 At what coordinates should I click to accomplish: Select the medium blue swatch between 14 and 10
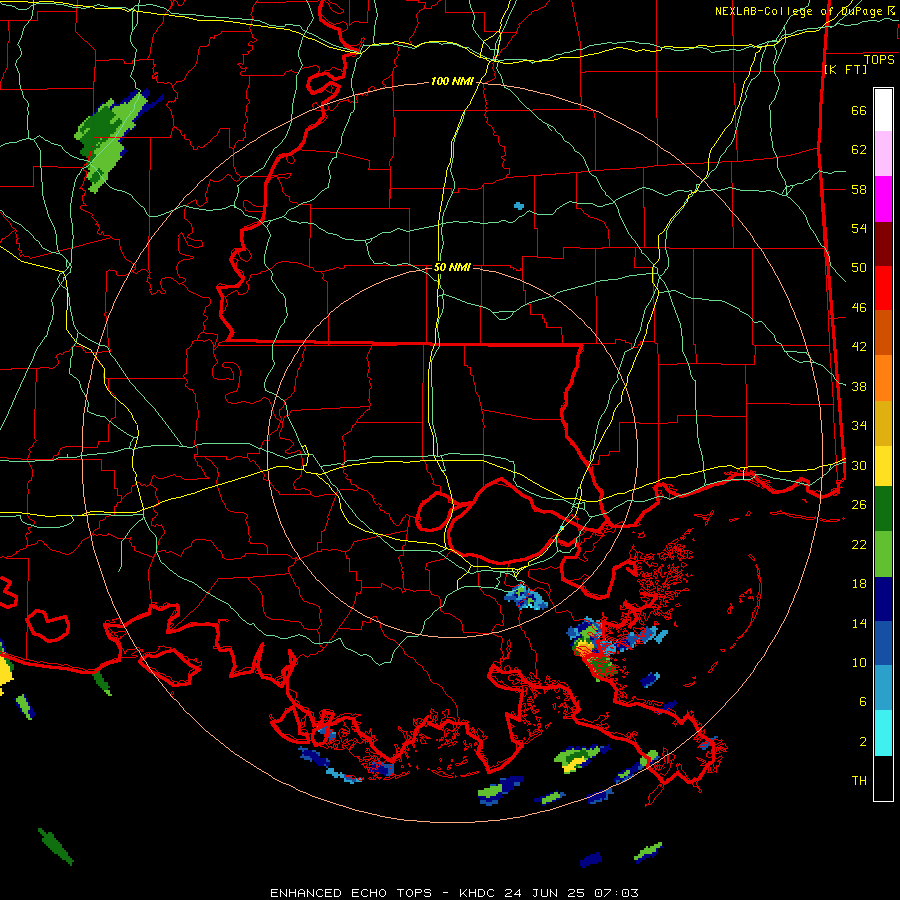(x=883, y=643)
